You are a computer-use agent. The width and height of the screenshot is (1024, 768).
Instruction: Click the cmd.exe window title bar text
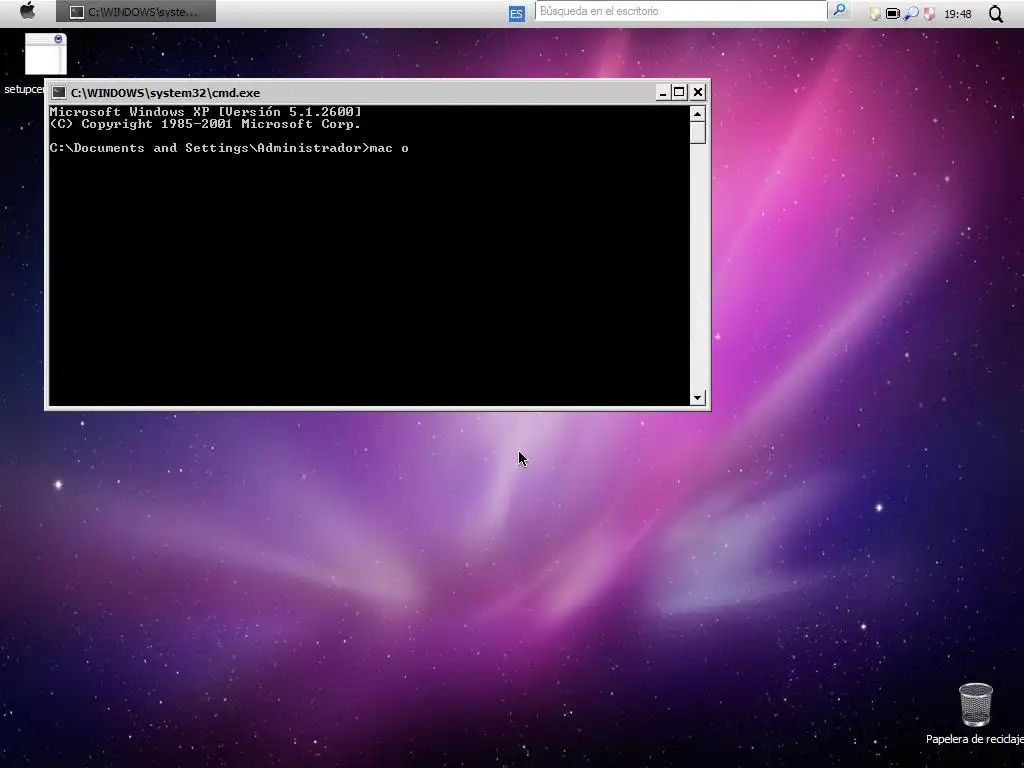click(x=165, y=93)
